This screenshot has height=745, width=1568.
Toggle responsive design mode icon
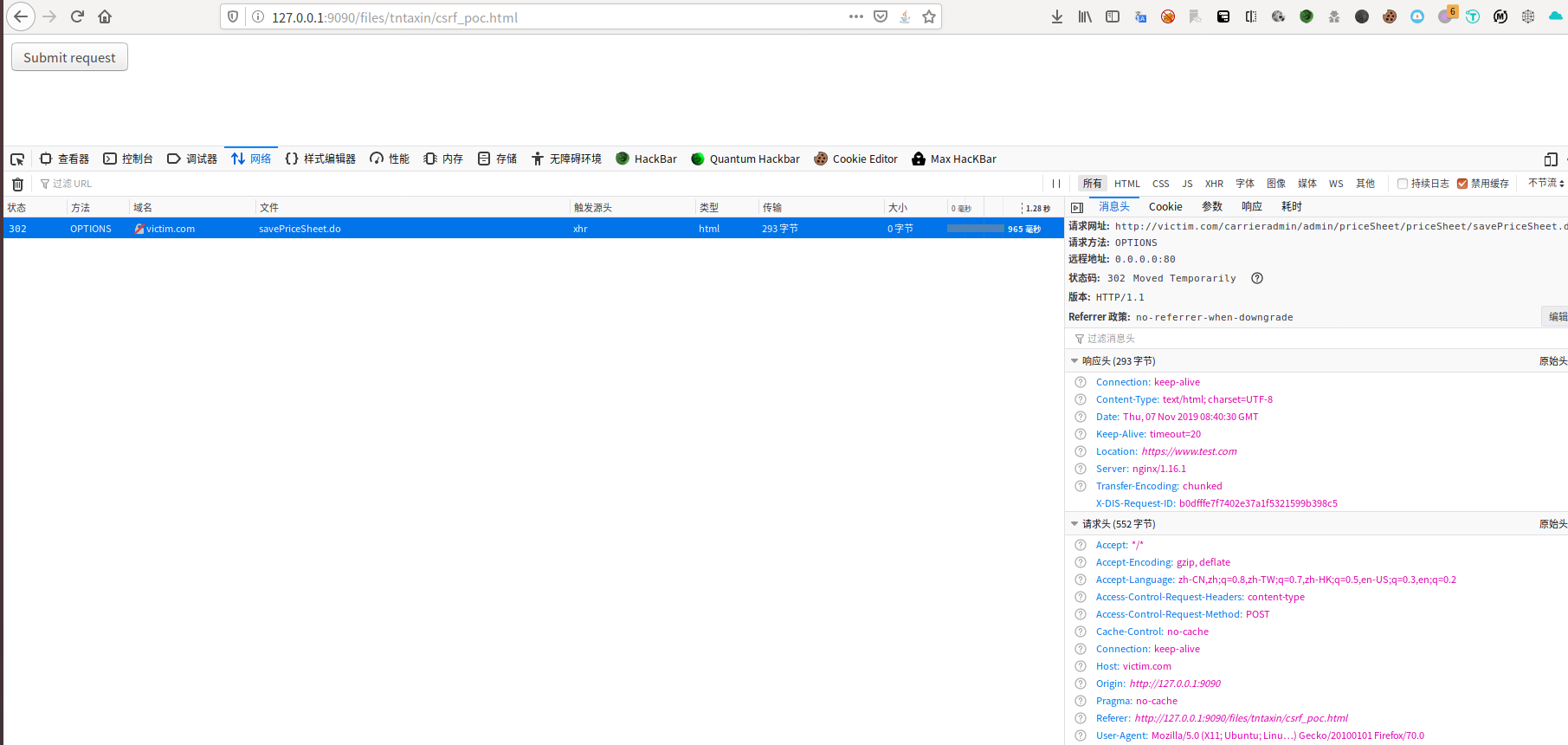pyautogui.click(x=1551, y=159)
